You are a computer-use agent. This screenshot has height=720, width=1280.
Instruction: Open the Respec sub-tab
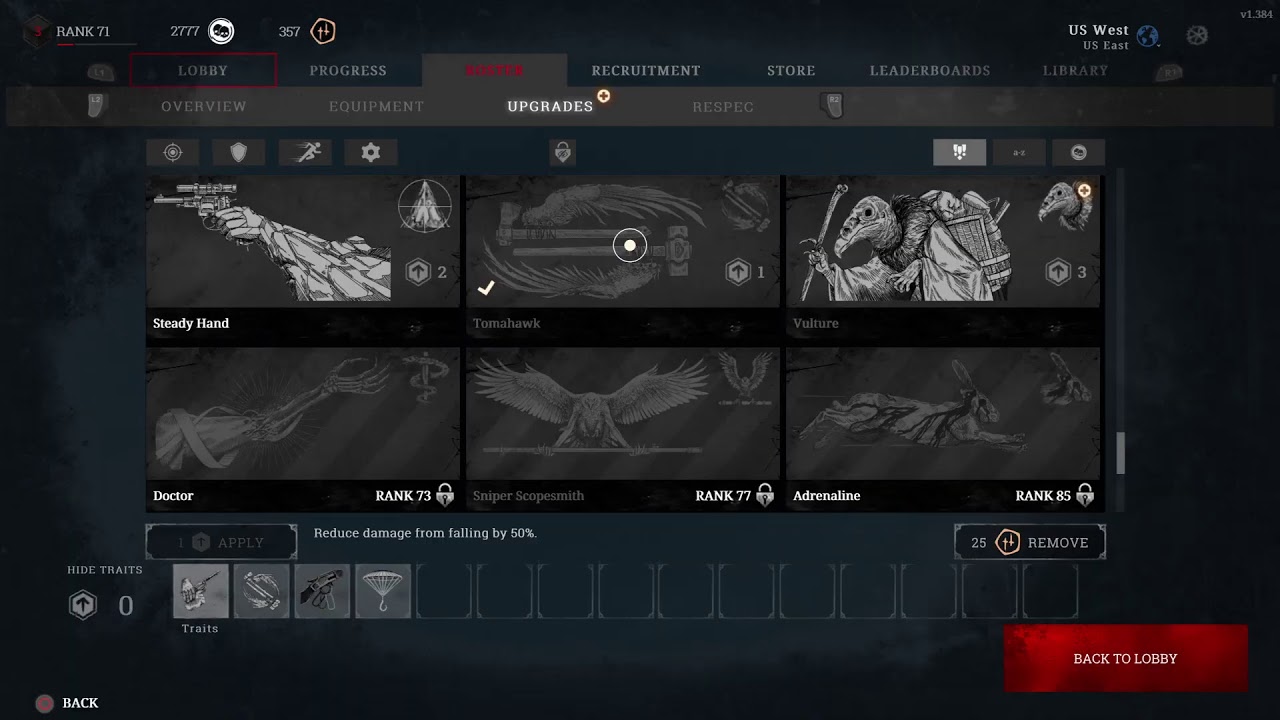723,106
